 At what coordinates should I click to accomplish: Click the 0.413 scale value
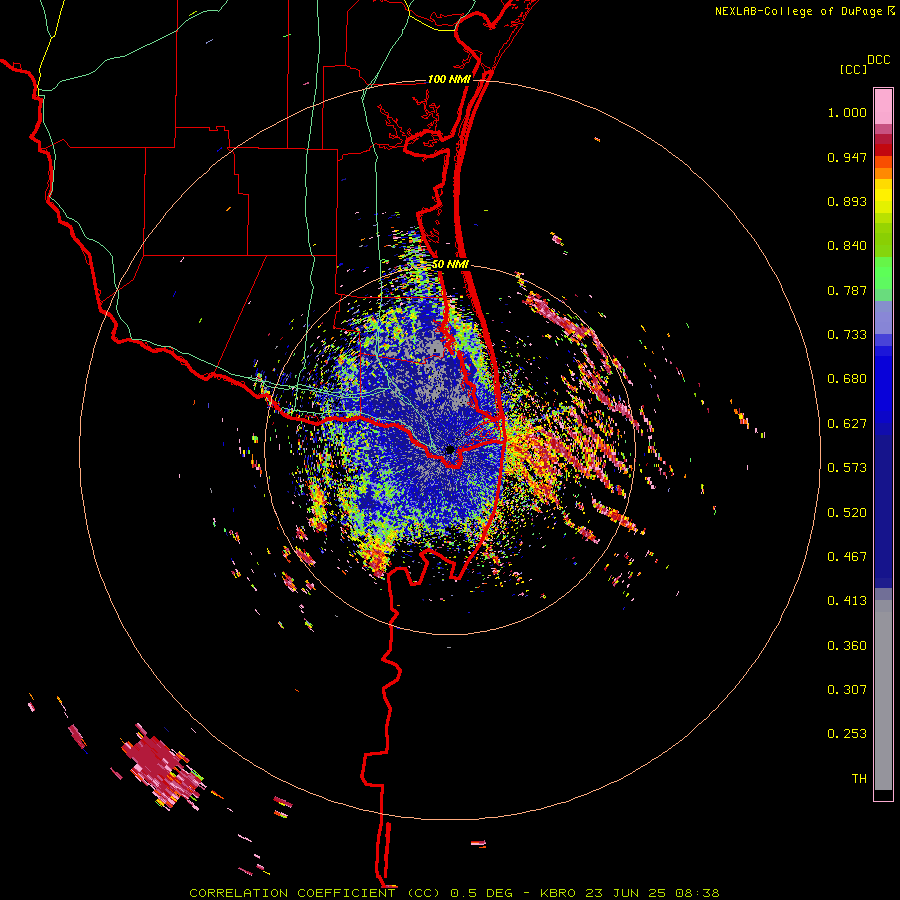[847, 601]
